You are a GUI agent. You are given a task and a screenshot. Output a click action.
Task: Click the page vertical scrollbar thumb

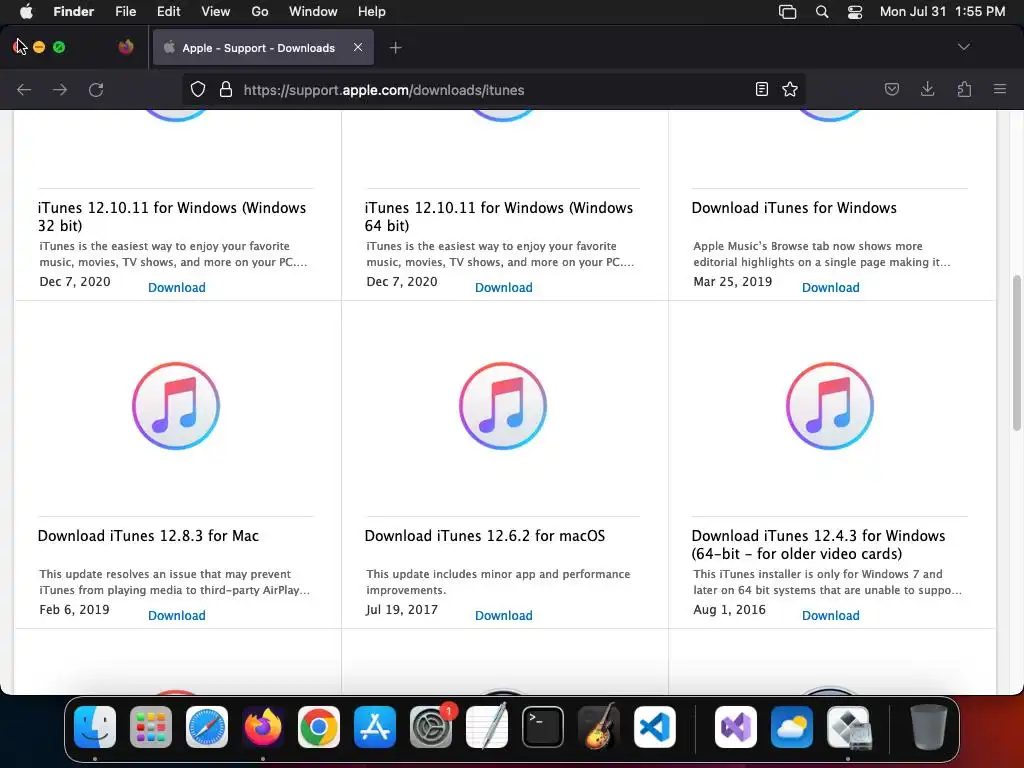tap(1016, 353)
